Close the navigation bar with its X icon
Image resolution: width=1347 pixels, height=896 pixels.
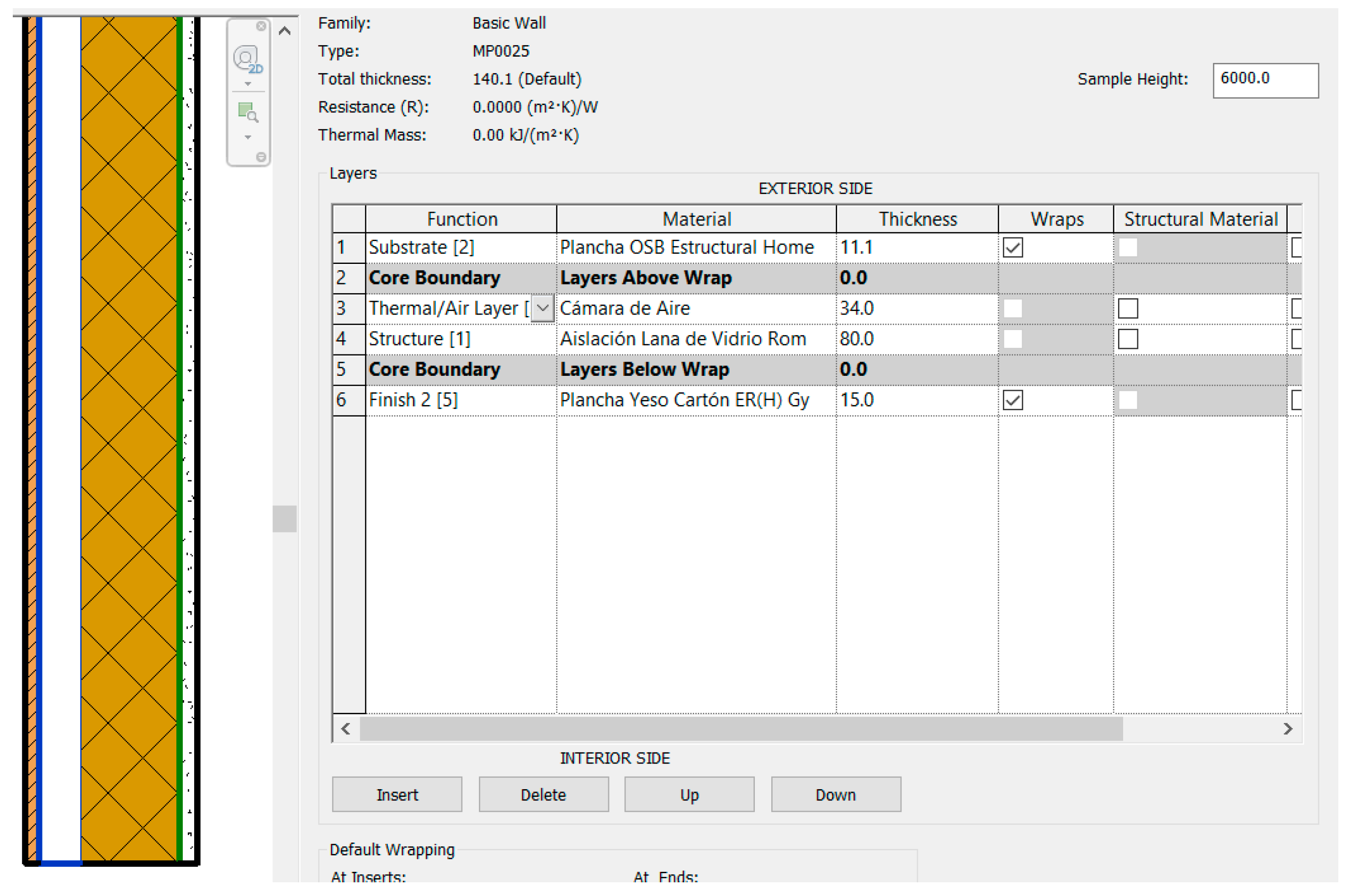click(261, 26)
